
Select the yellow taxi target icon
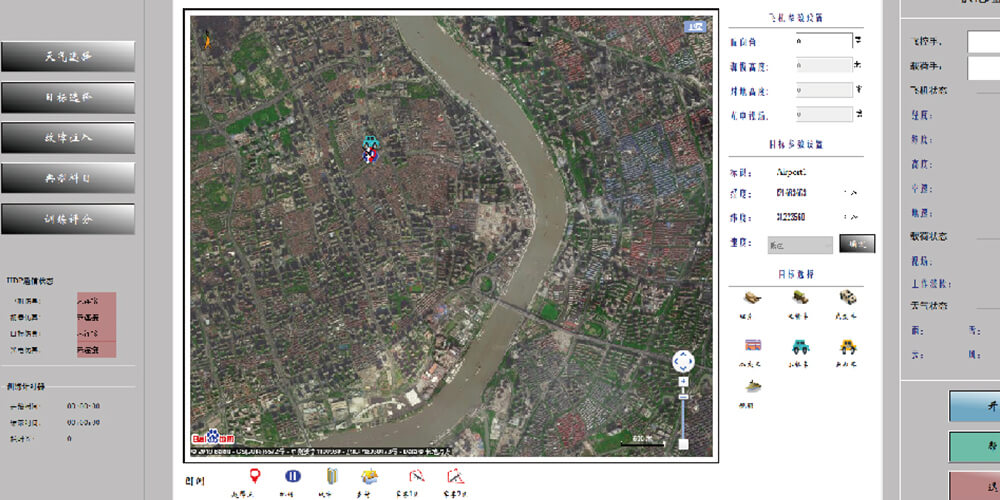click(847, 346)
